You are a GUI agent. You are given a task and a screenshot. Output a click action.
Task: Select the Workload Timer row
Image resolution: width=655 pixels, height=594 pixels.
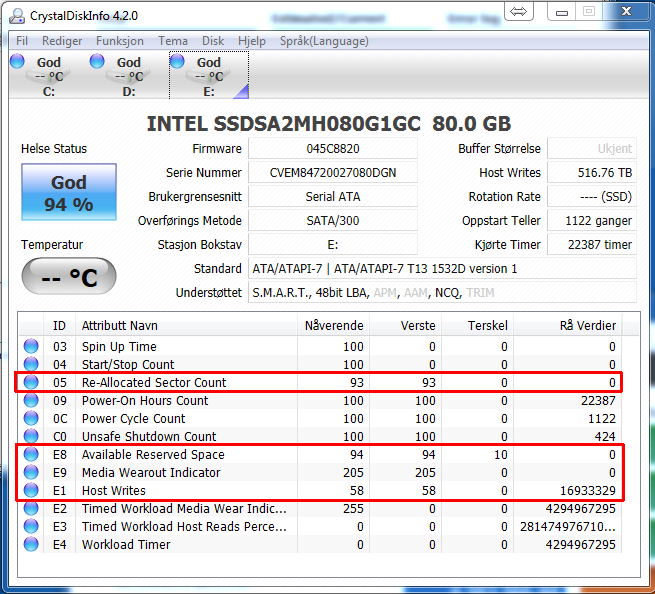320,544
